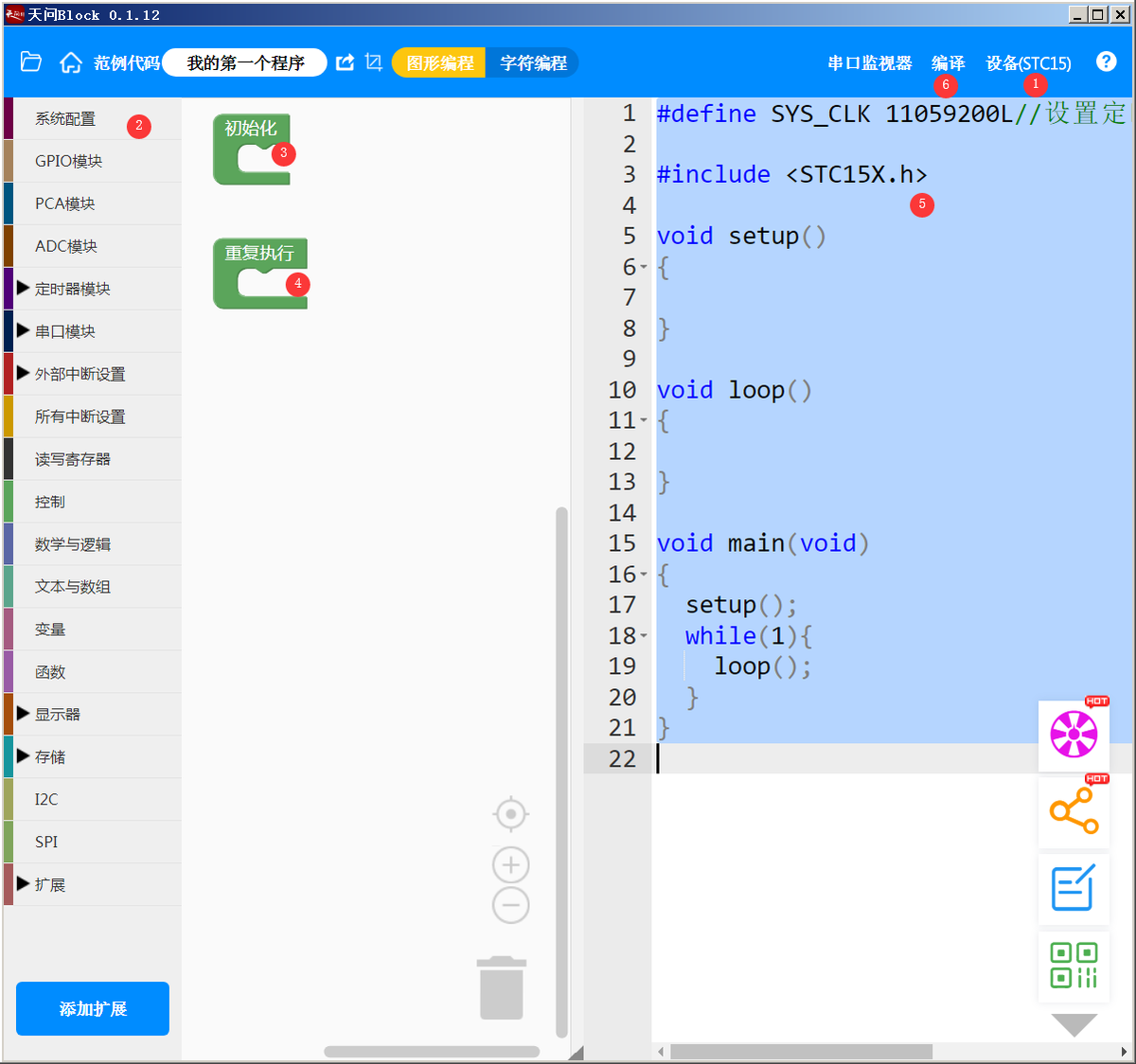Image resolution: width=1136 pixels, height=1064 pixels.
Task: Select the ADC模块 category
Action: (93, 246)
